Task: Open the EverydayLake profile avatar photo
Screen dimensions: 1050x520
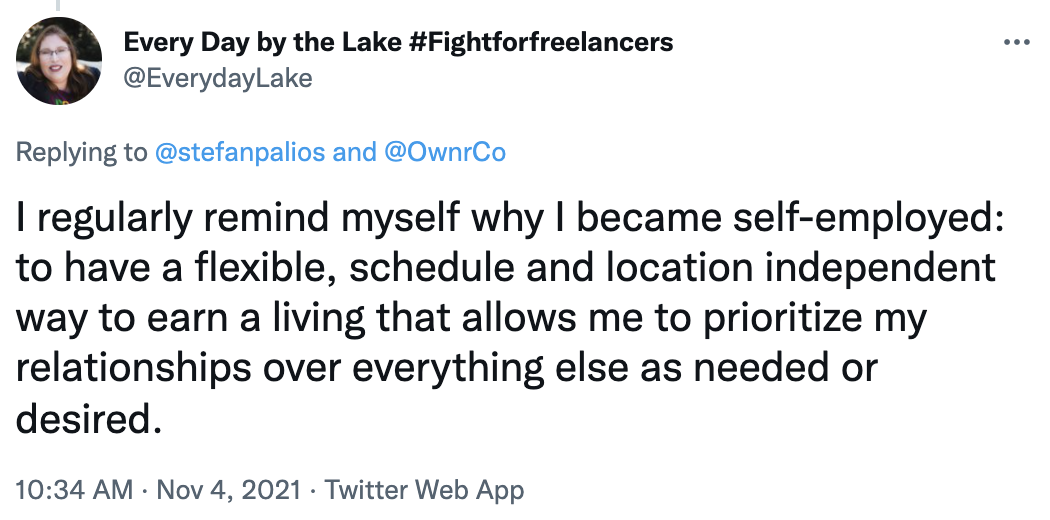Action: 59,61
